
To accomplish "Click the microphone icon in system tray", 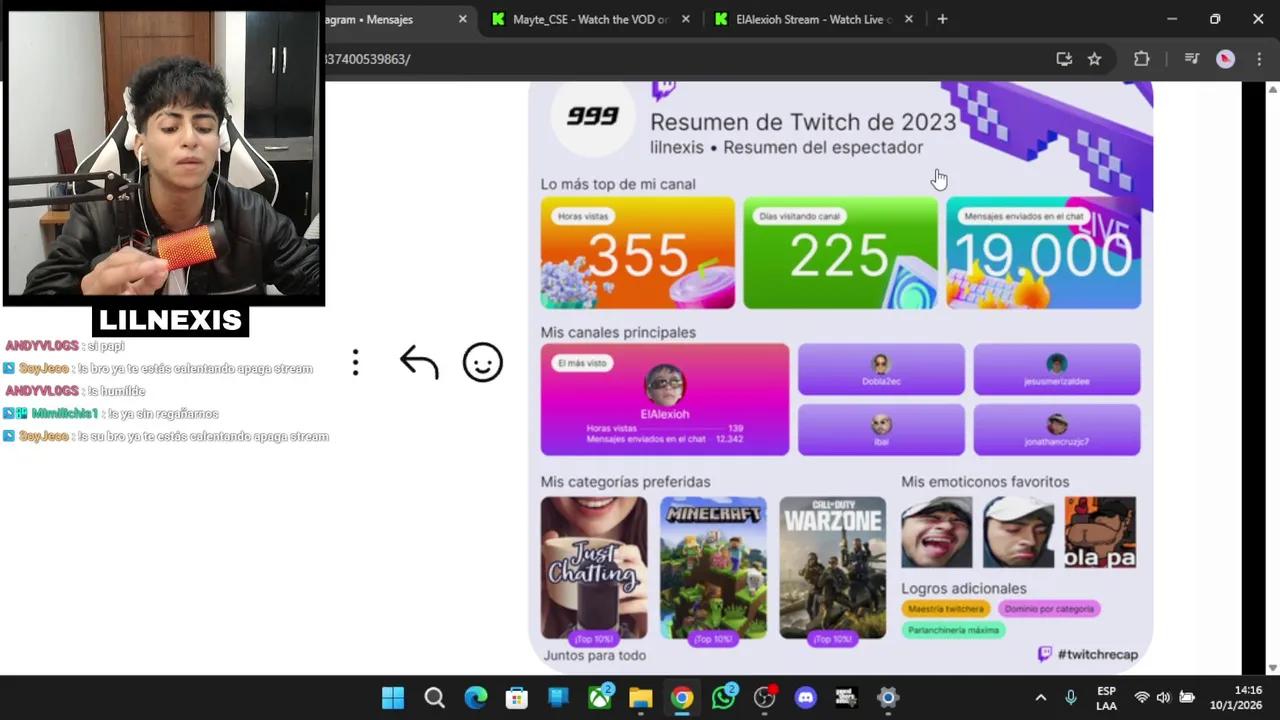I will pos(1071,698).
